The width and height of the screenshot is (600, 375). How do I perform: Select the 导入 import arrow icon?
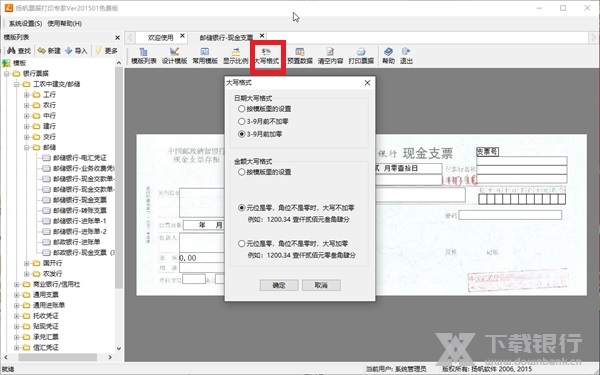click(76, 51)
